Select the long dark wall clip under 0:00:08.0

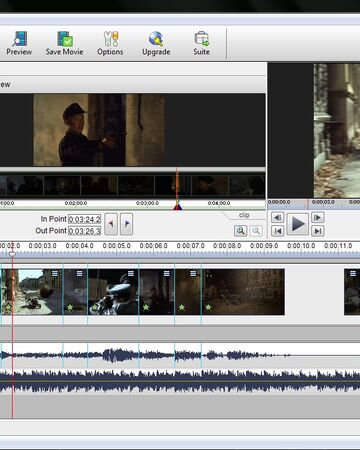(x=243, y=292)
